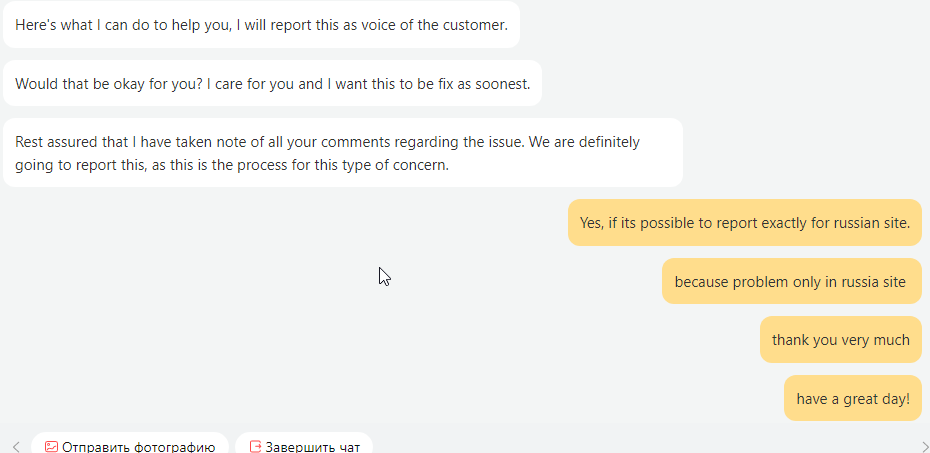Click the 'because problem only in russia site' bubble
The height and width of the screenshot is (453, 930).
point(791,281)
